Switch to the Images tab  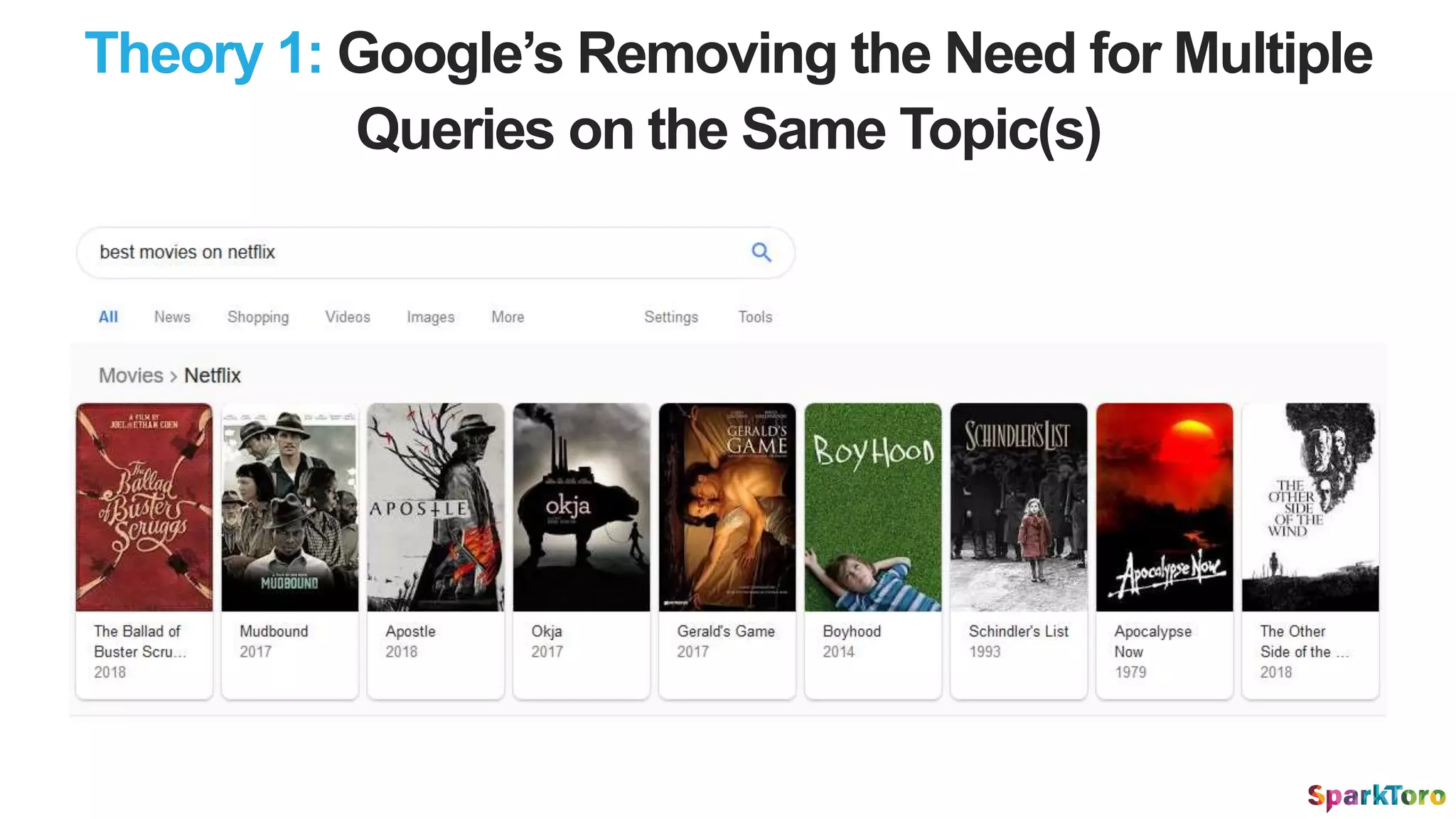coord(430,317)
